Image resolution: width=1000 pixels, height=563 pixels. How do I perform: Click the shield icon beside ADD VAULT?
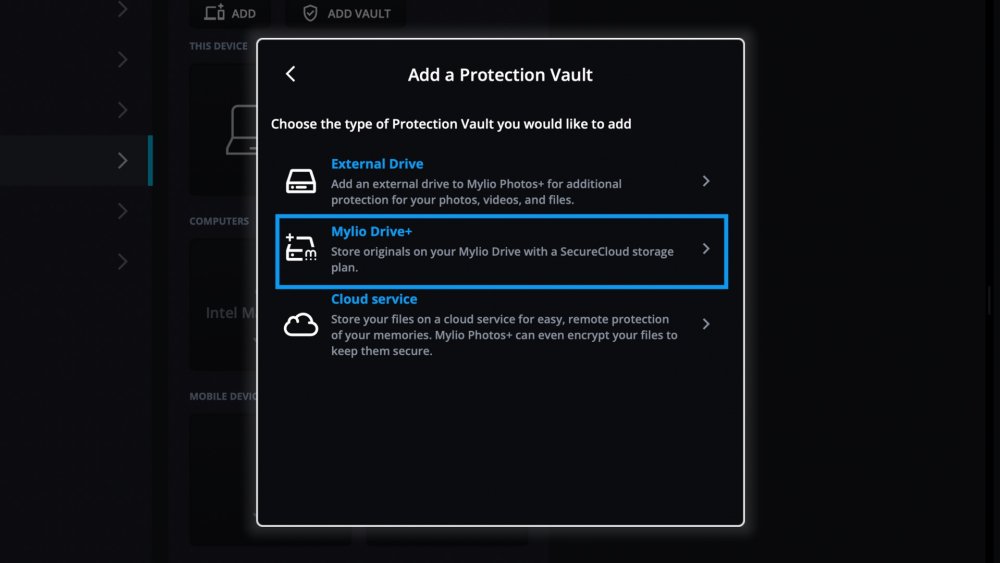[310, 13]
